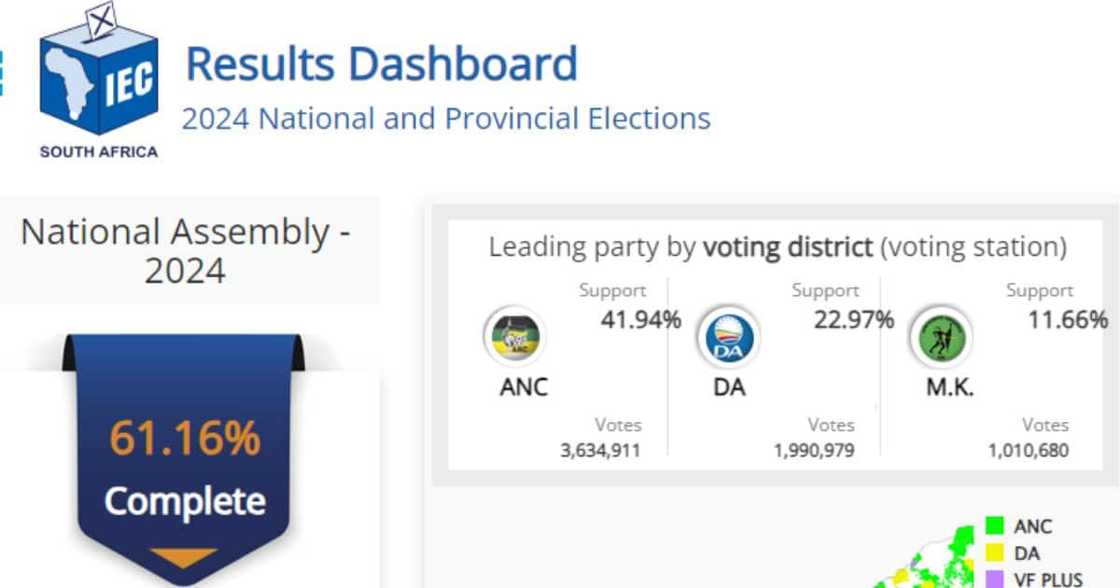
Task: Click ANC support figure 41.94%
Action: pos(640,320)
